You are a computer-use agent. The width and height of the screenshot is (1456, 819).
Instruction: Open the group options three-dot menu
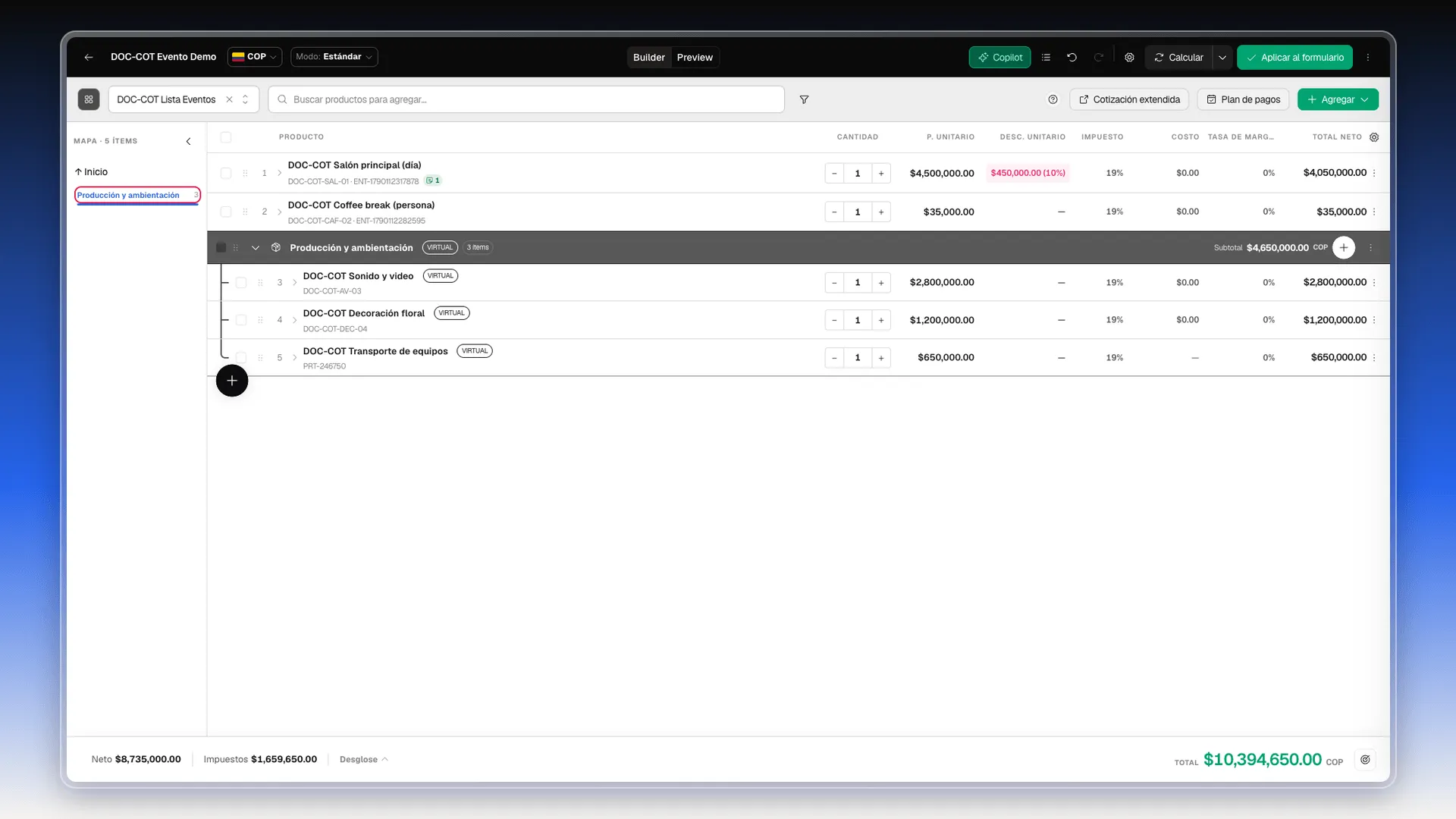(x=1370, y=247)
